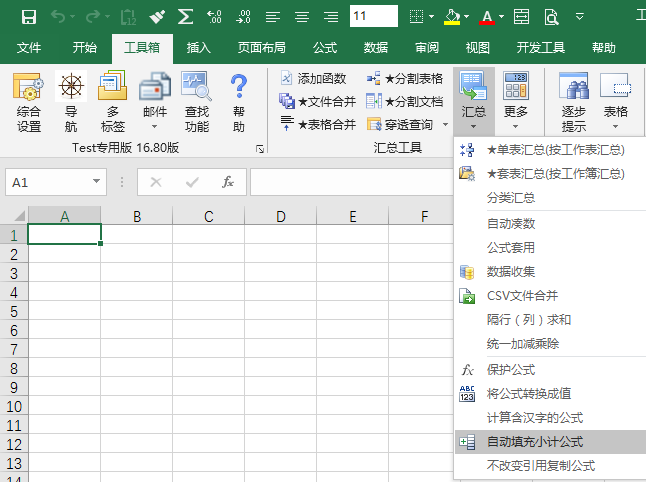Expand the 穿透查询 dropdown
Viewport: 646px width, 482px height.
[445, 125]
